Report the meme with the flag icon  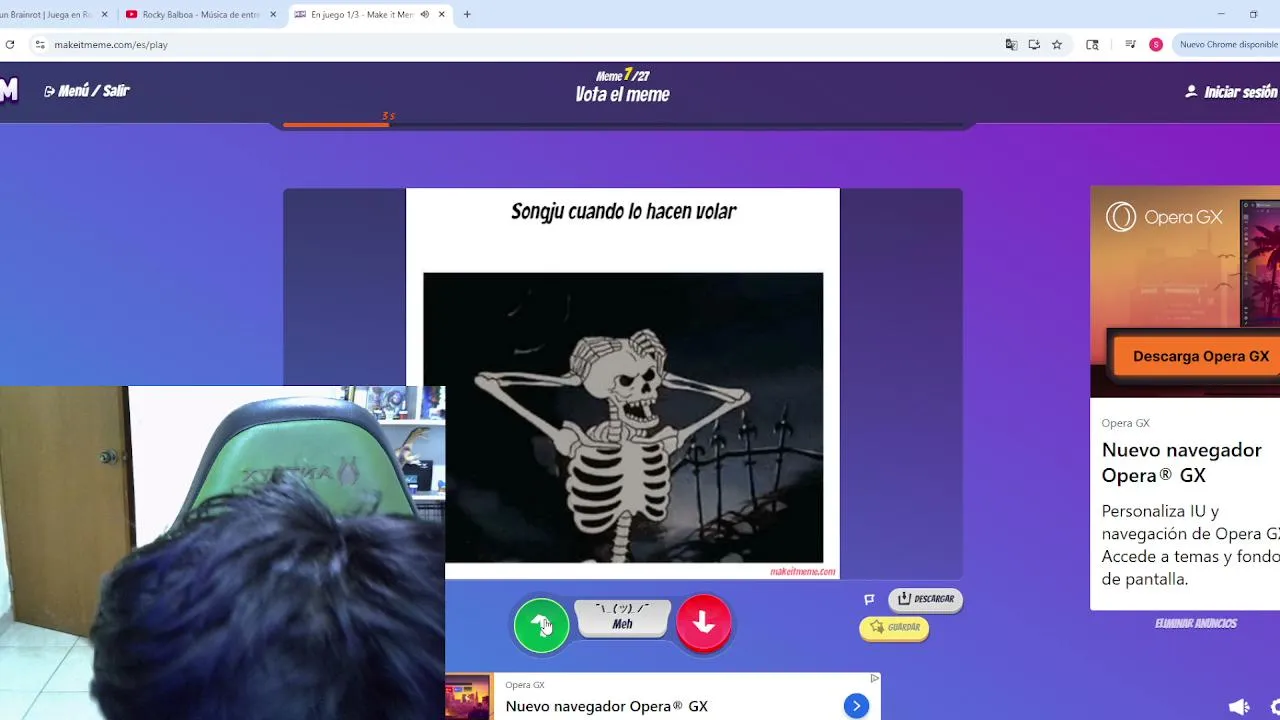pos(869,599)
